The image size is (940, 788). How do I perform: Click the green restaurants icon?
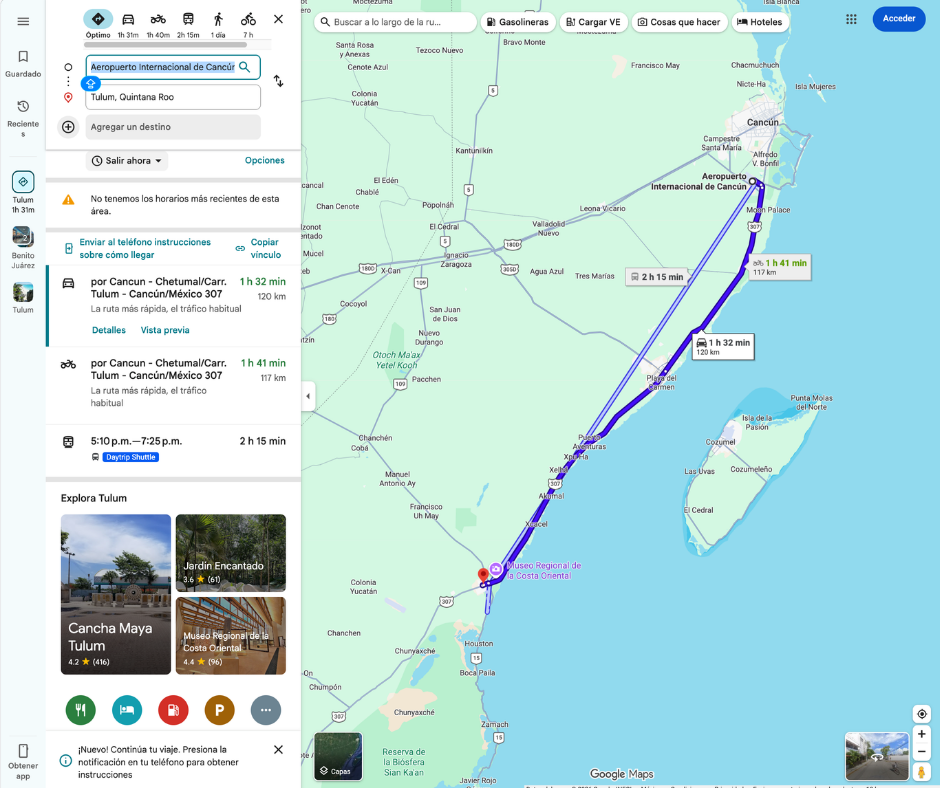(x=81, y=710)
